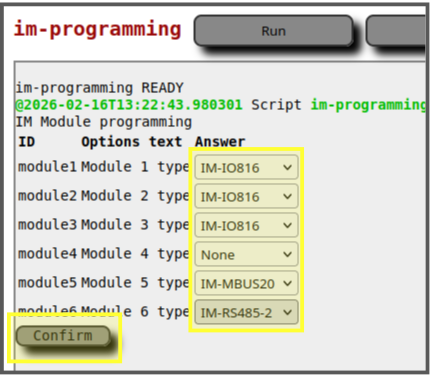
Task: Click the module5 ID cell
Action: pos(47,282)
